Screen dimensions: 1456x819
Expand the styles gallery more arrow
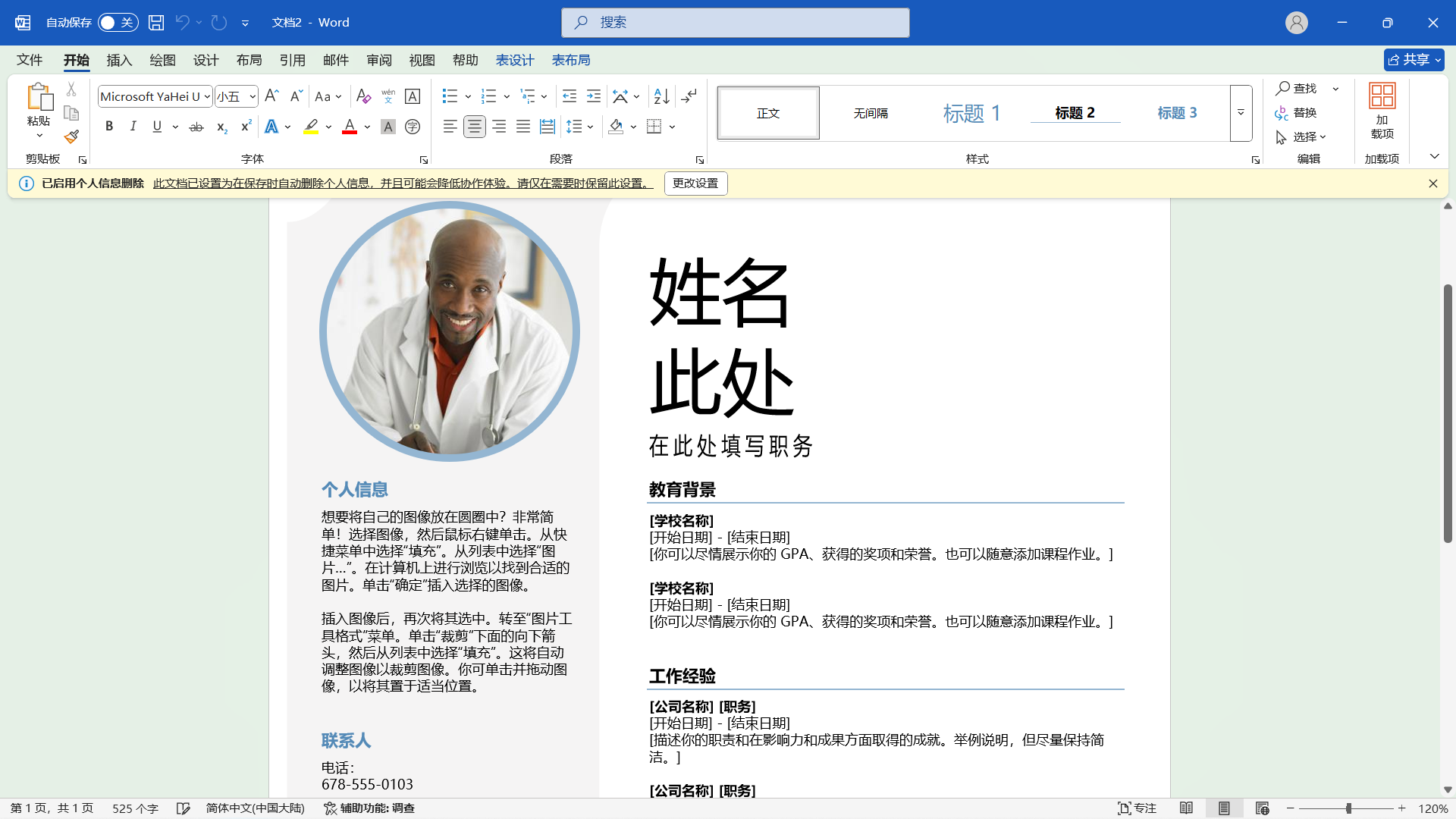coord(1241,113)
